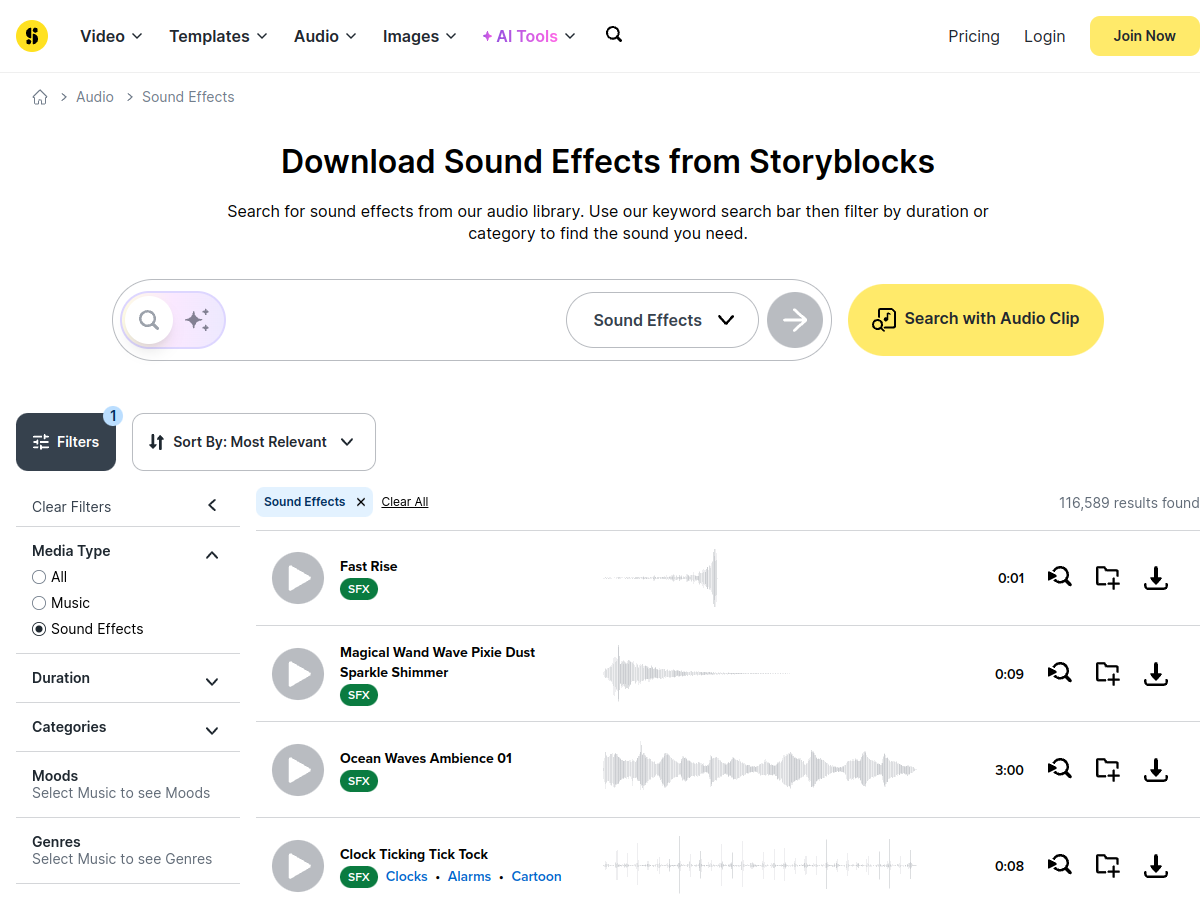Download Ocean Waves Ambience 01
The height and width of the screenshot is (900, 1200).
pos(1156,770)
